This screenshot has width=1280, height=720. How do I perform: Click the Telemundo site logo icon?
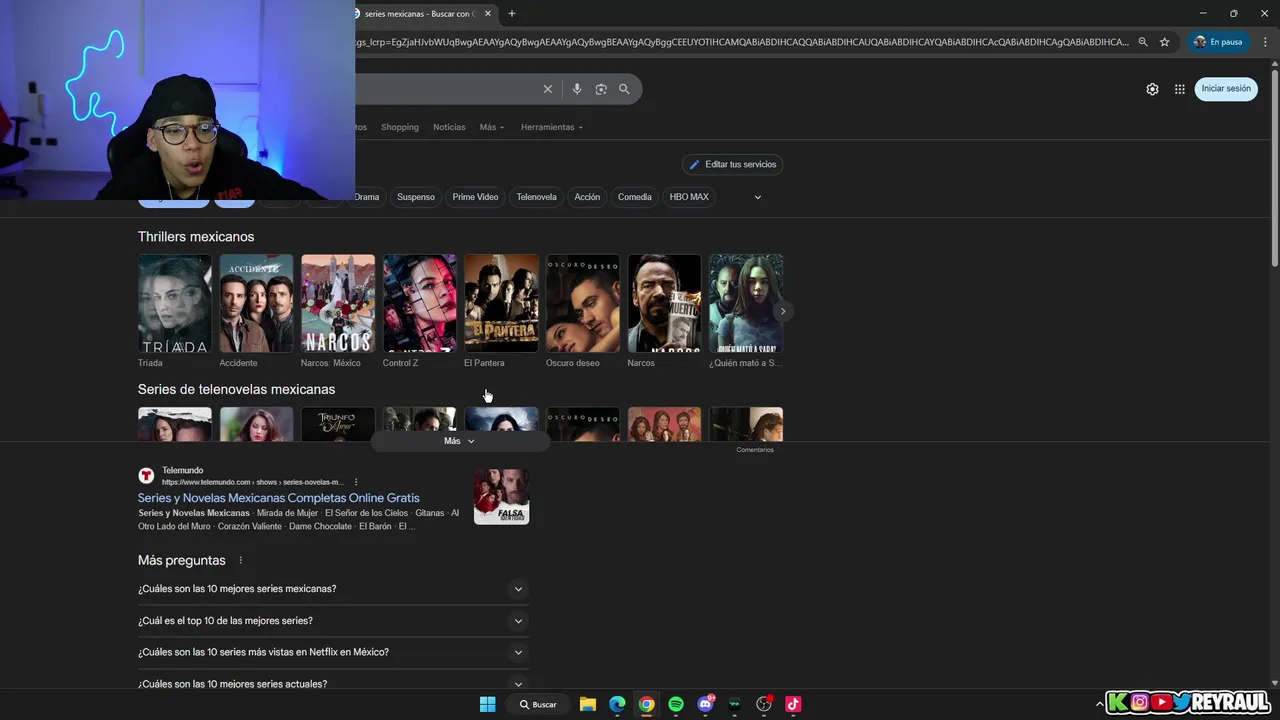pyautogui.click(x=146, y=476)
